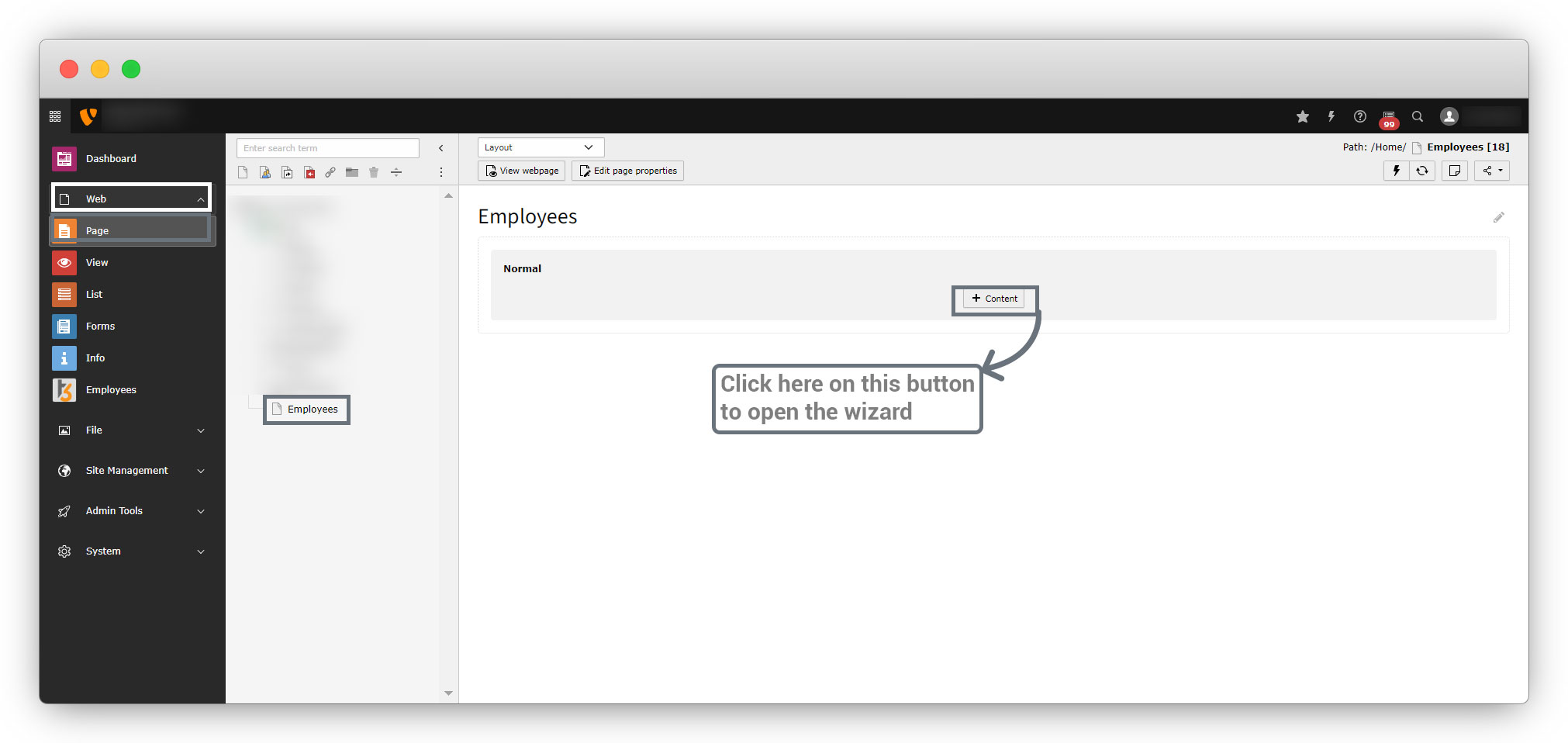Open the Layout dropdown
The image size is (1568, 743).
540,147
